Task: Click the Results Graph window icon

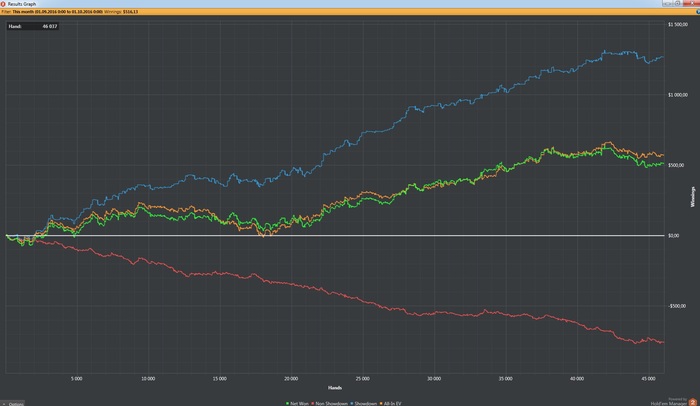Action: coord(3,4)
